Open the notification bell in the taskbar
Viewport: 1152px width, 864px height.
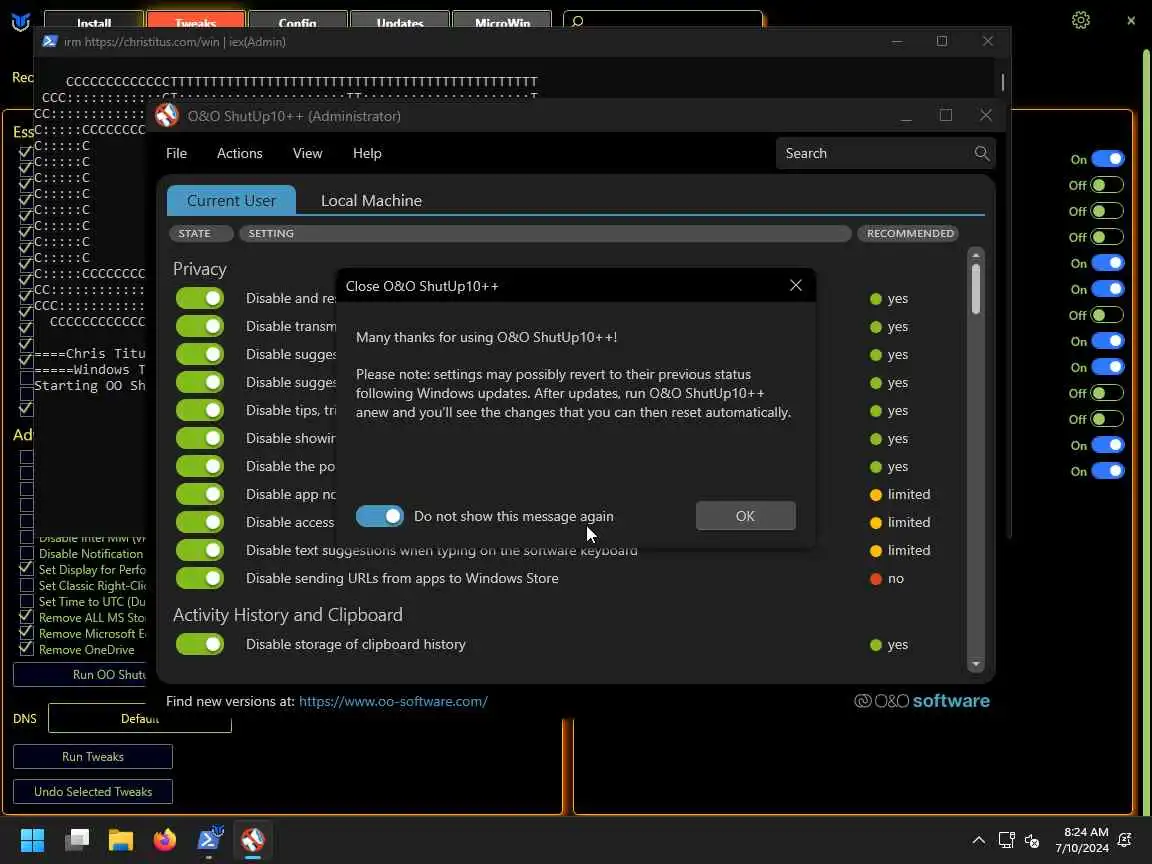pos(1125,840)
